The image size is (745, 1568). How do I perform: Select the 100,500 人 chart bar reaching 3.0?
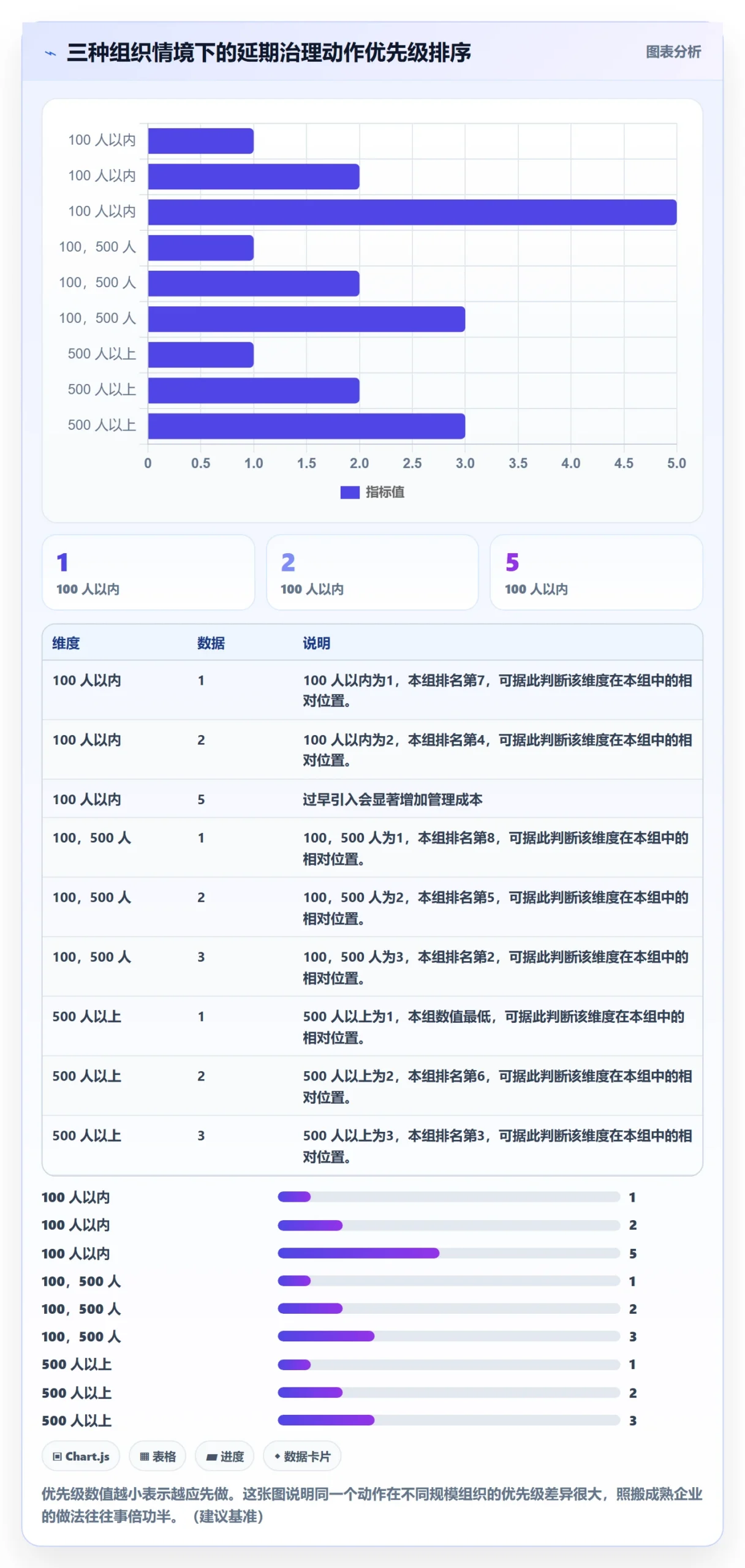click(x=306, y=319)
